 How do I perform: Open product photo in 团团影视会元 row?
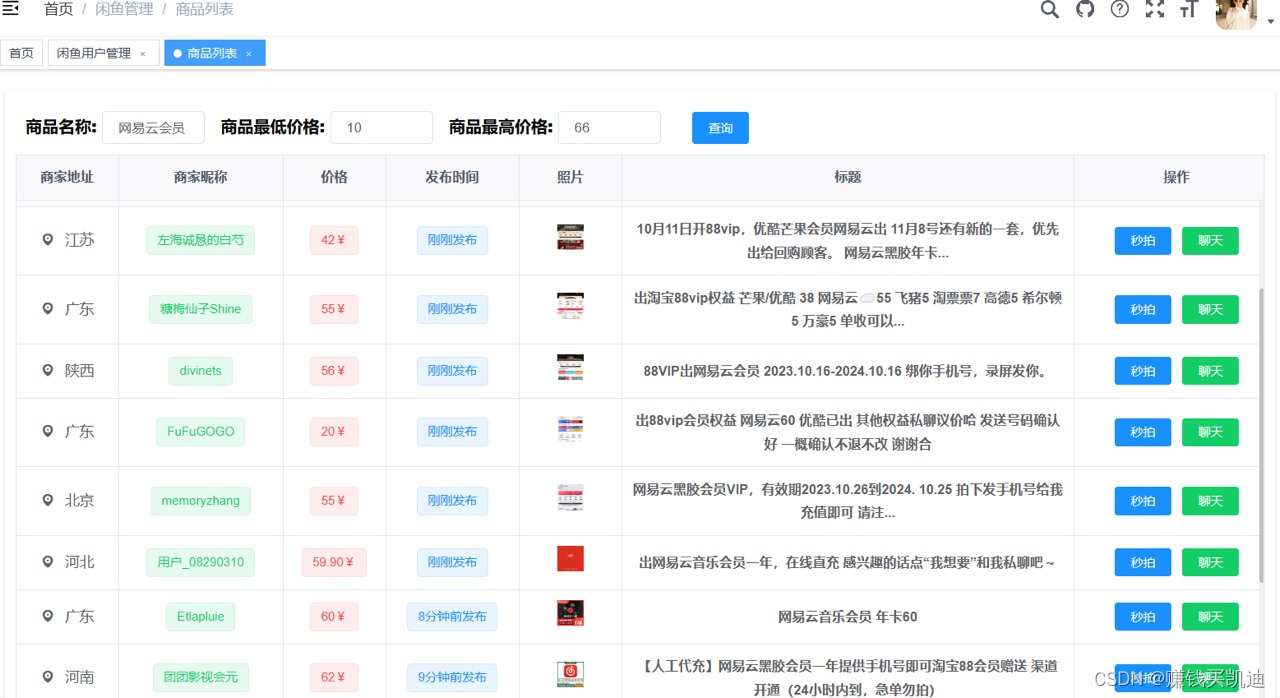click(570, 674)
